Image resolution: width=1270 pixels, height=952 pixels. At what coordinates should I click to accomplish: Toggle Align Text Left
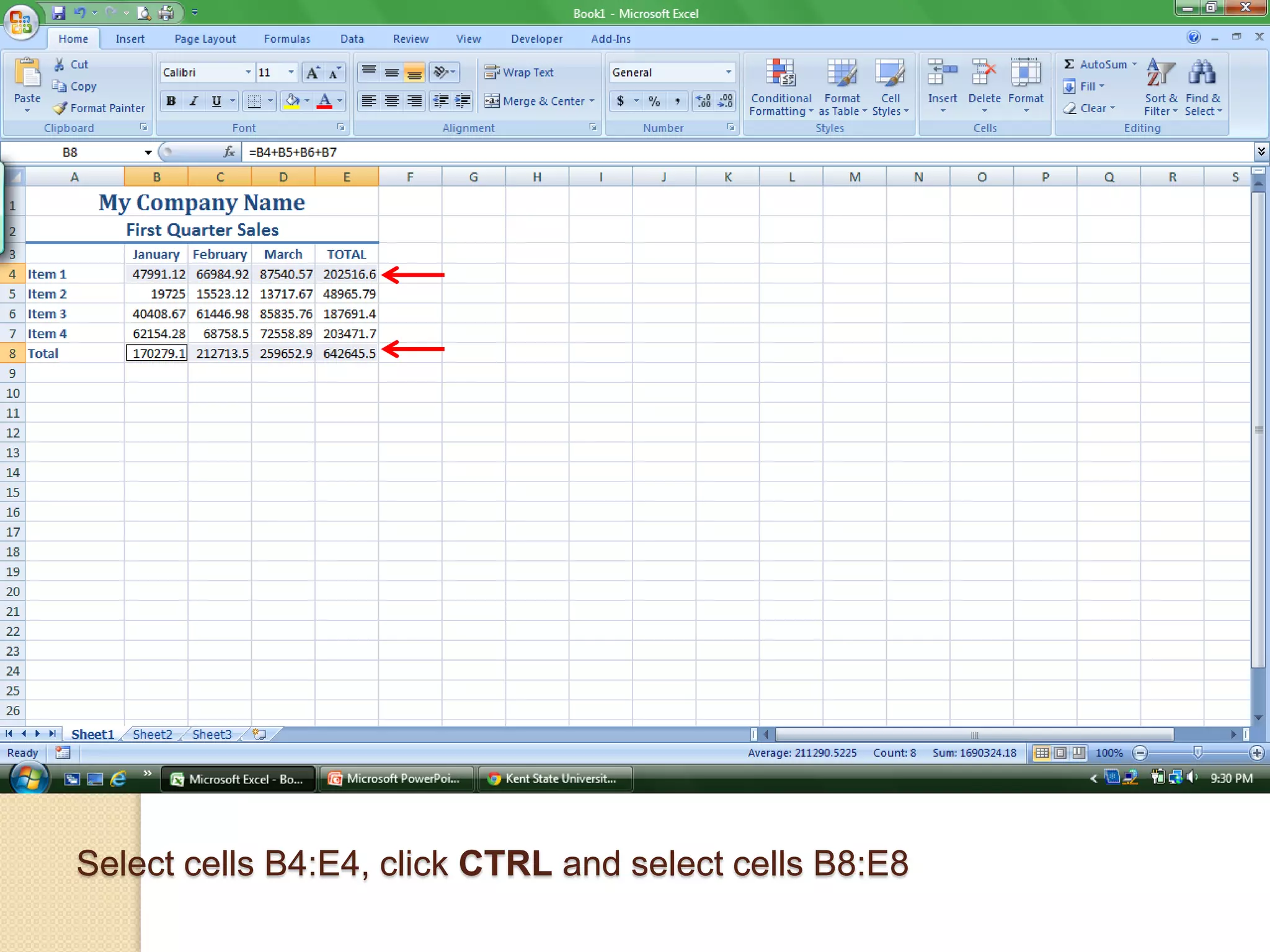pyautogui.click(x=369, y=101)
